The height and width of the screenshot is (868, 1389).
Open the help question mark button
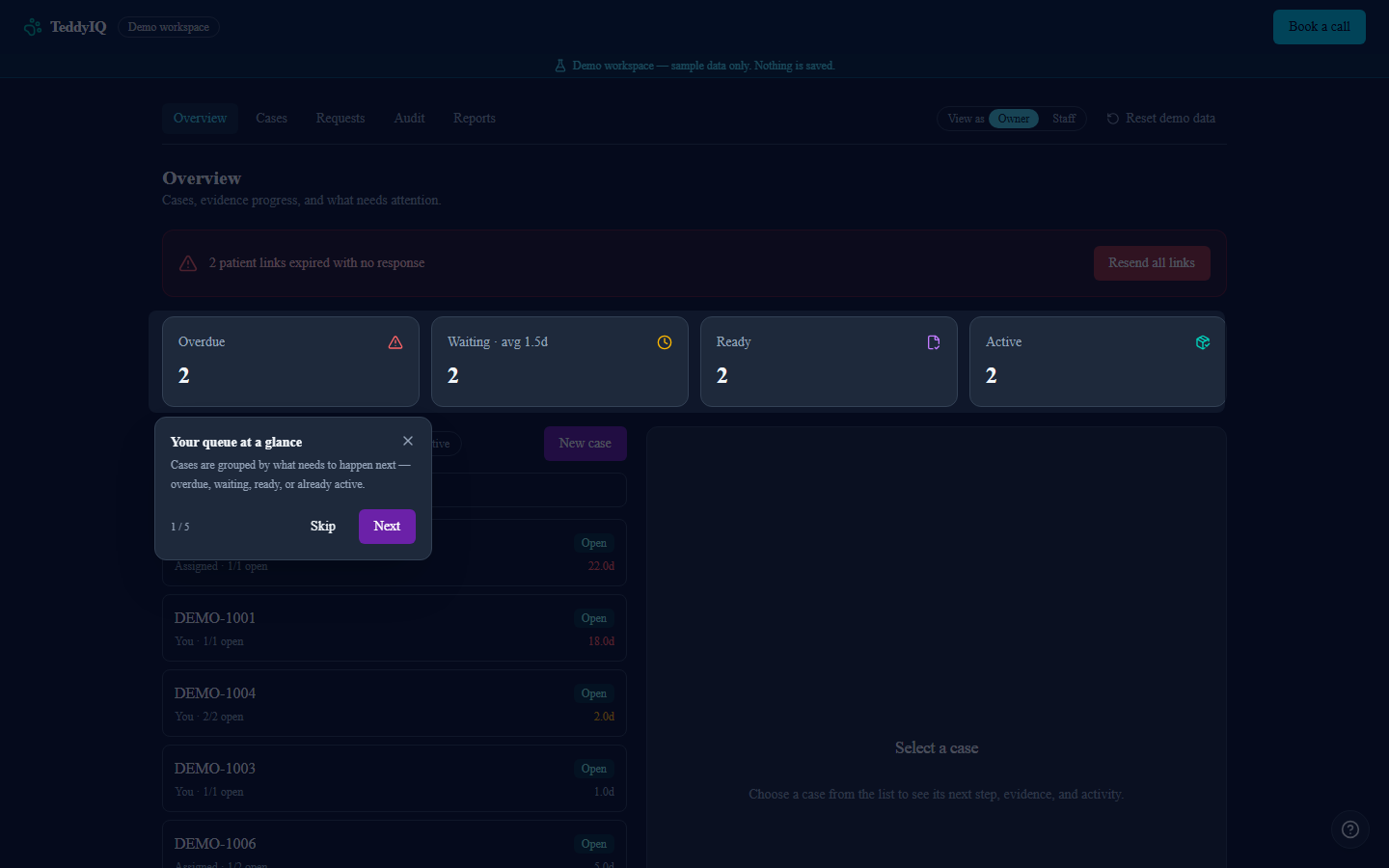[1350, 829]
